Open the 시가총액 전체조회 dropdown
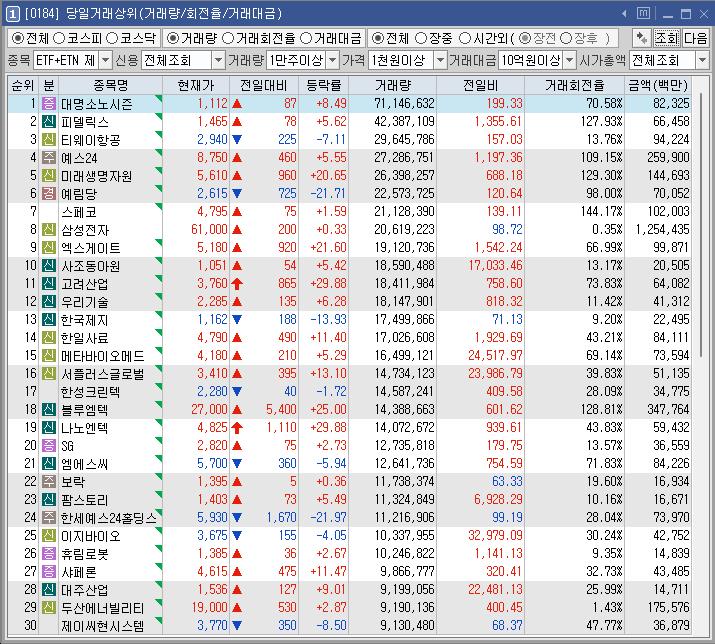Screen dimensions: 715x644 (702, 60)
